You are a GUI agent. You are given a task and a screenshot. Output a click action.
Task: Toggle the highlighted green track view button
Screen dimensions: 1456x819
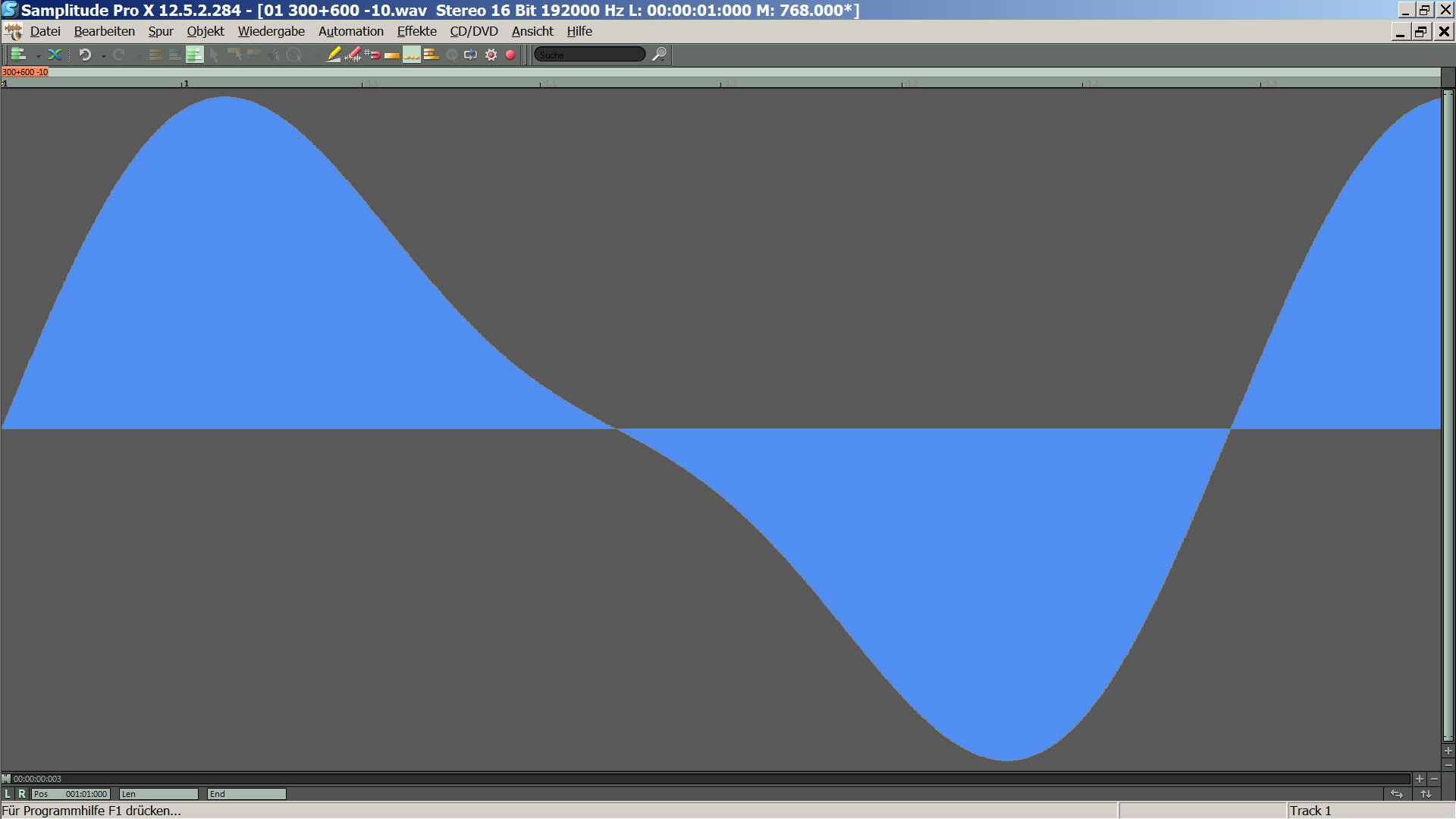[195, 55]
